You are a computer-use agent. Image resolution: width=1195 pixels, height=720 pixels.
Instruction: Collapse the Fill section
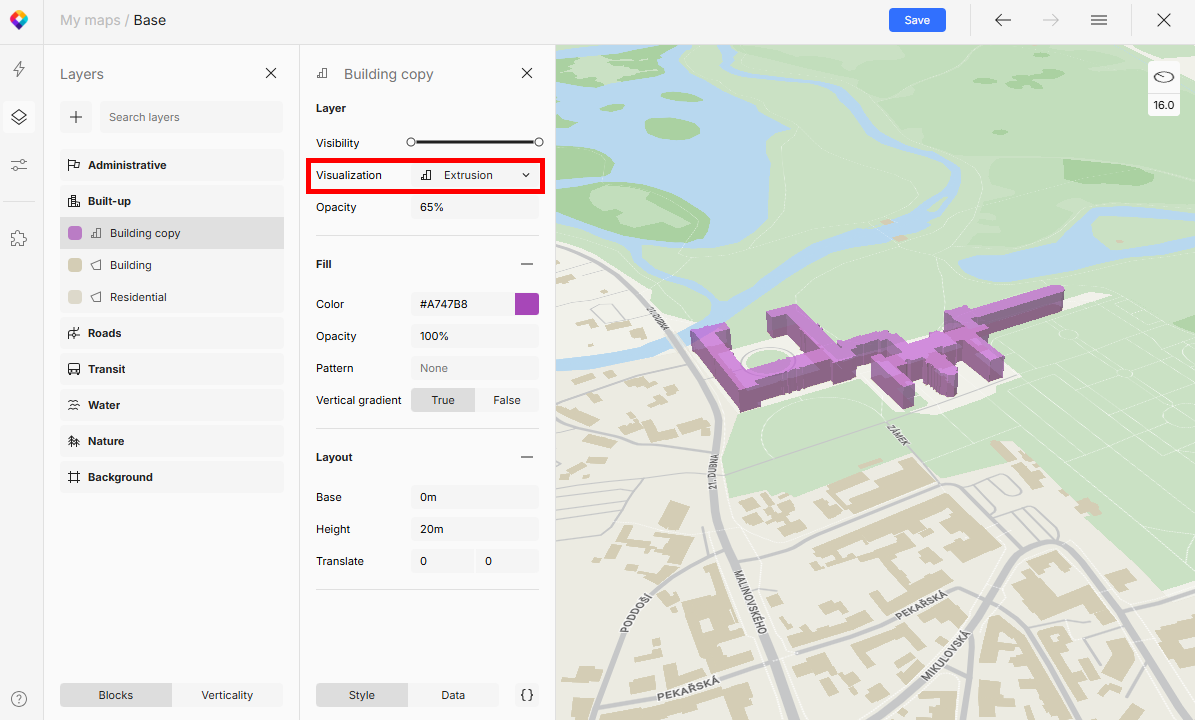point(527,264)
